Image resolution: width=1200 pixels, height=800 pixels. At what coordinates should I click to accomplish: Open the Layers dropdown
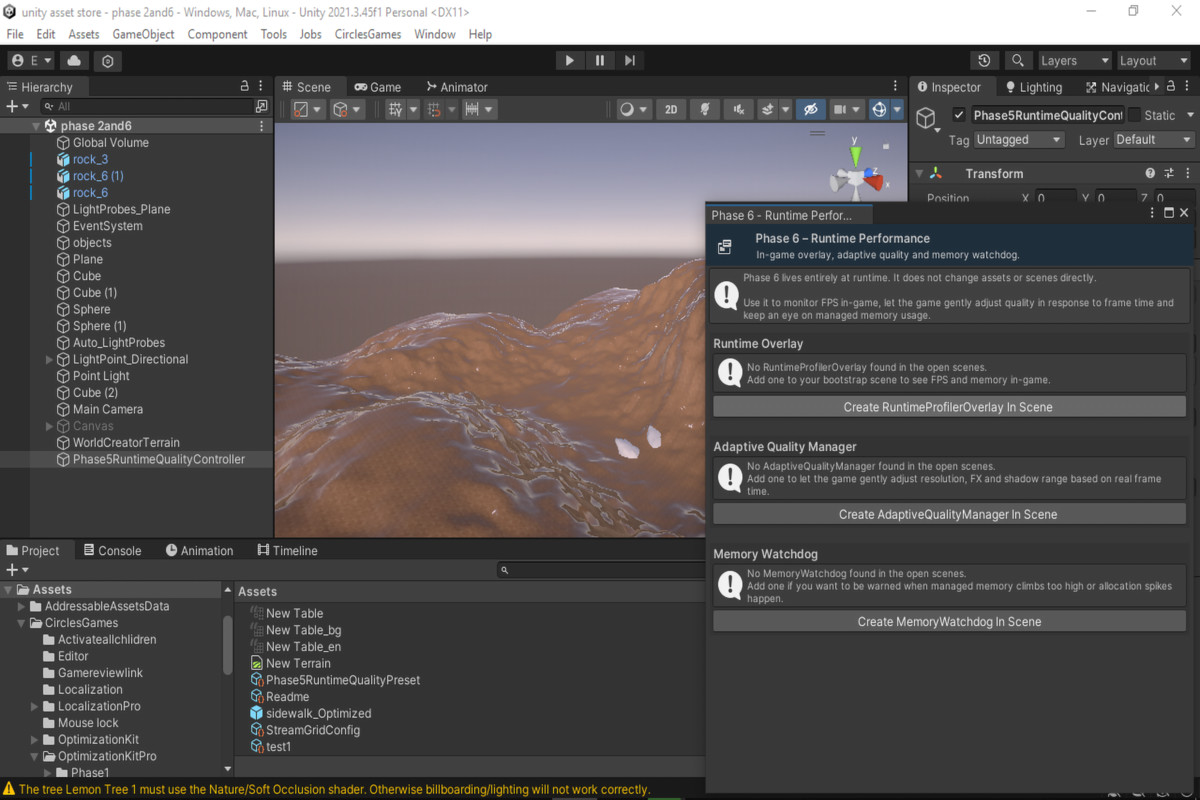click(1074, 60)
